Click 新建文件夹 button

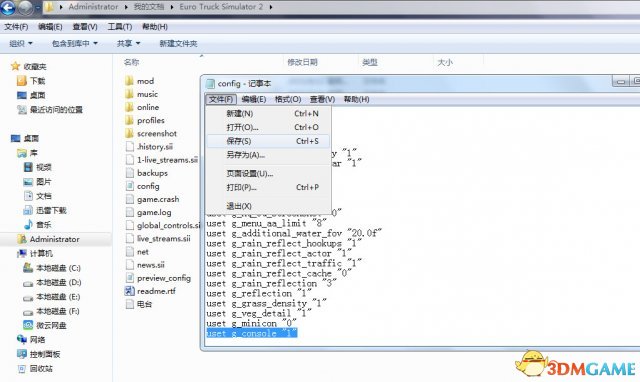[x=178, y=43]
